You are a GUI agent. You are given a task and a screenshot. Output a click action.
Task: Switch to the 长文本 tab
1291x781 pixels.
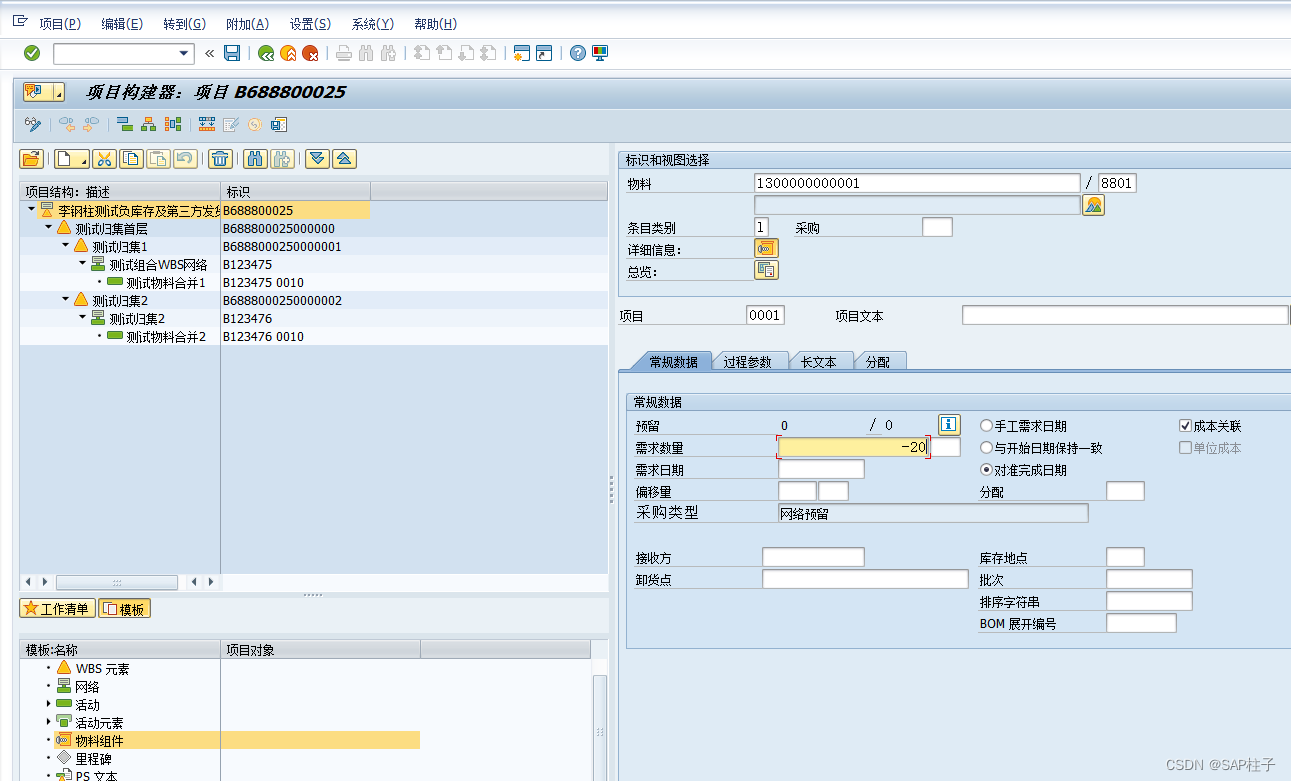[x=819, y=362]
